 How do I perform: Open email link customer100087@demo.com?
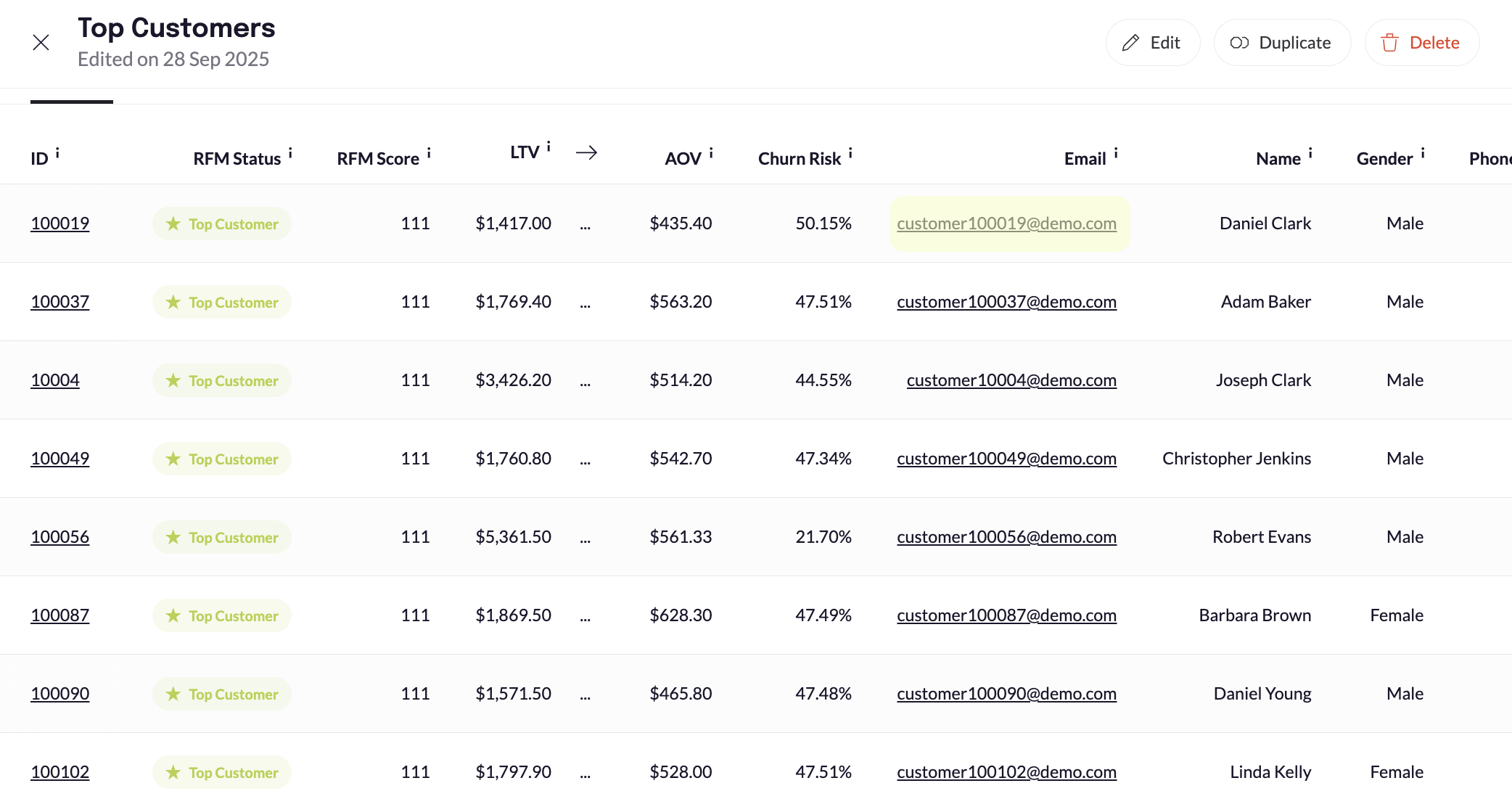pos(1006,615)
